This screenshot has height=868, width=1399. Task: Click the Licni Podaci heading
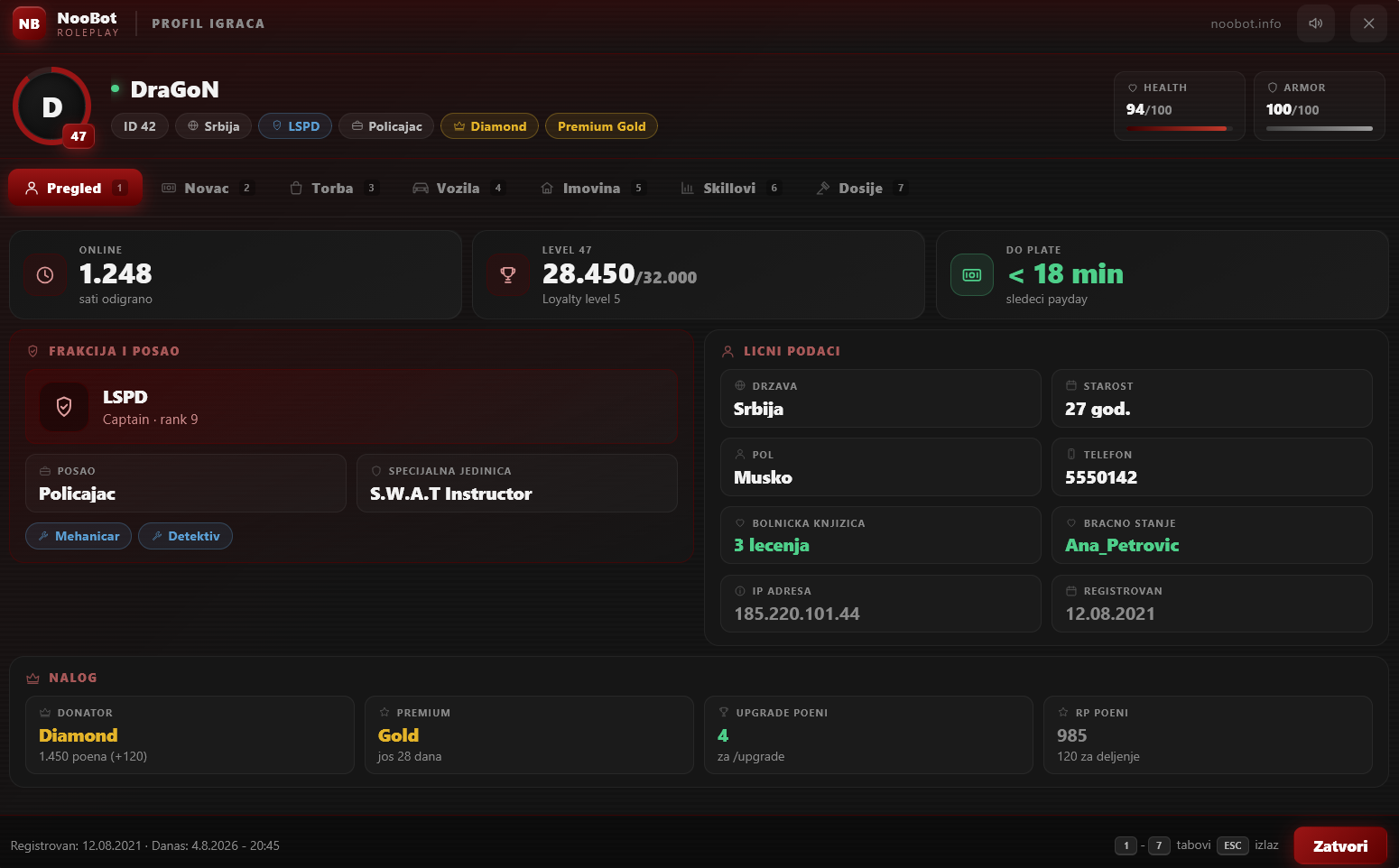click(792, 351)
